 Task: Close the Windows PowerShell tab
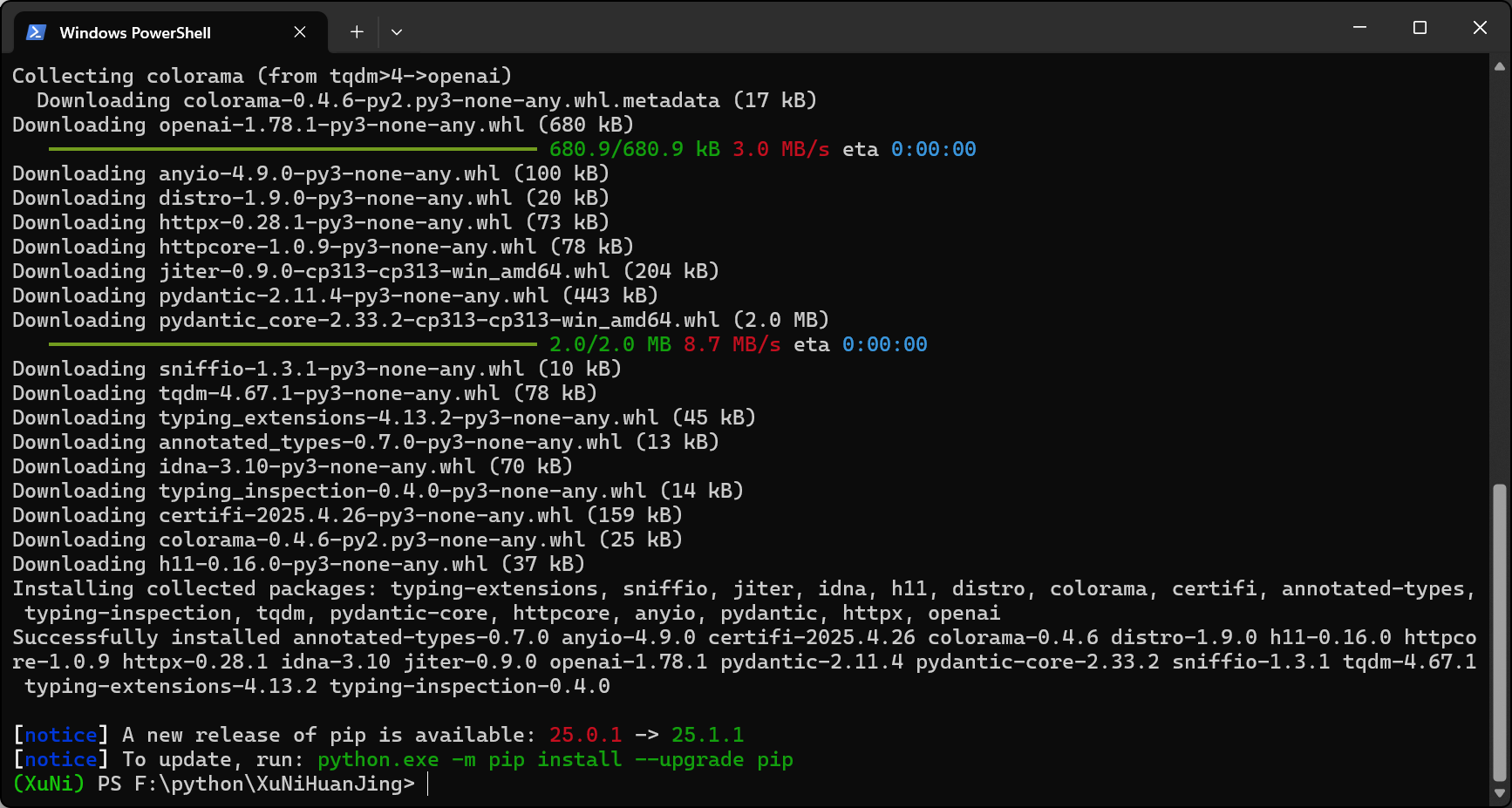pos(300,32)
